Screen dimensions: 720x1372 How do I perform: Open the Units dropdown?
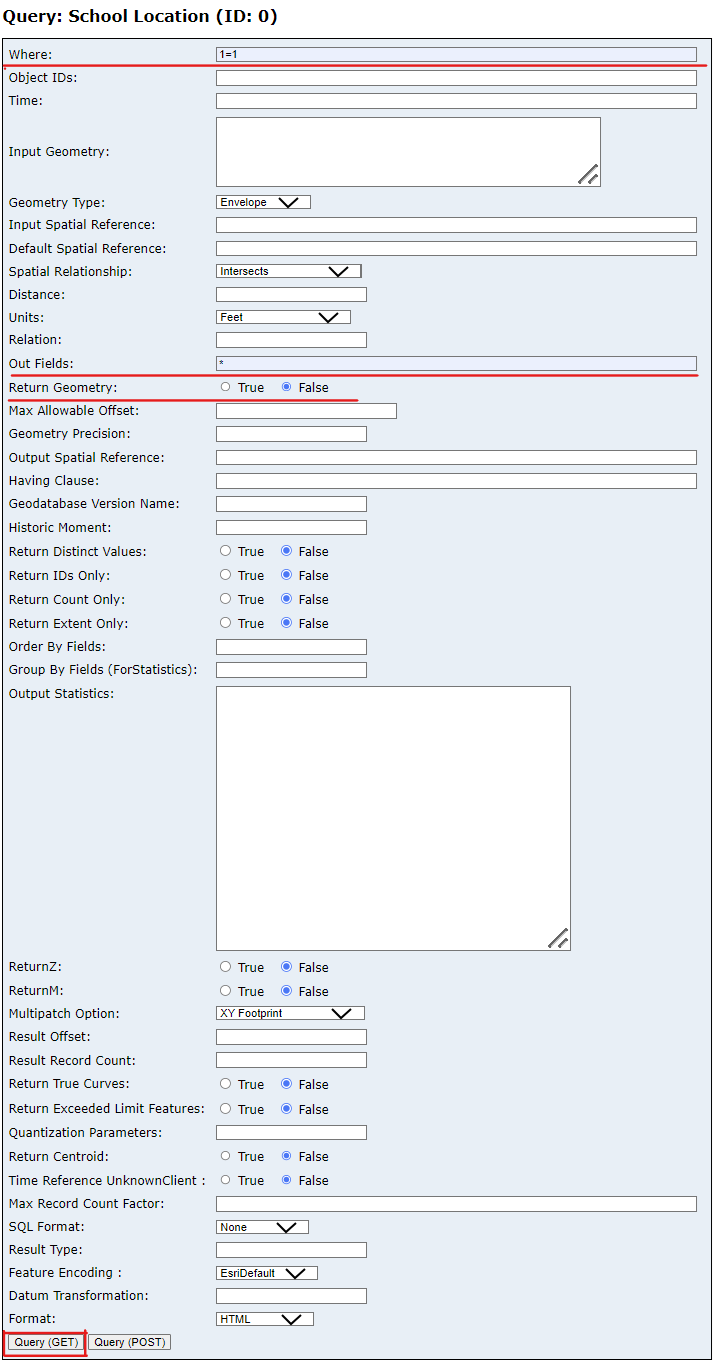(283, 317)
